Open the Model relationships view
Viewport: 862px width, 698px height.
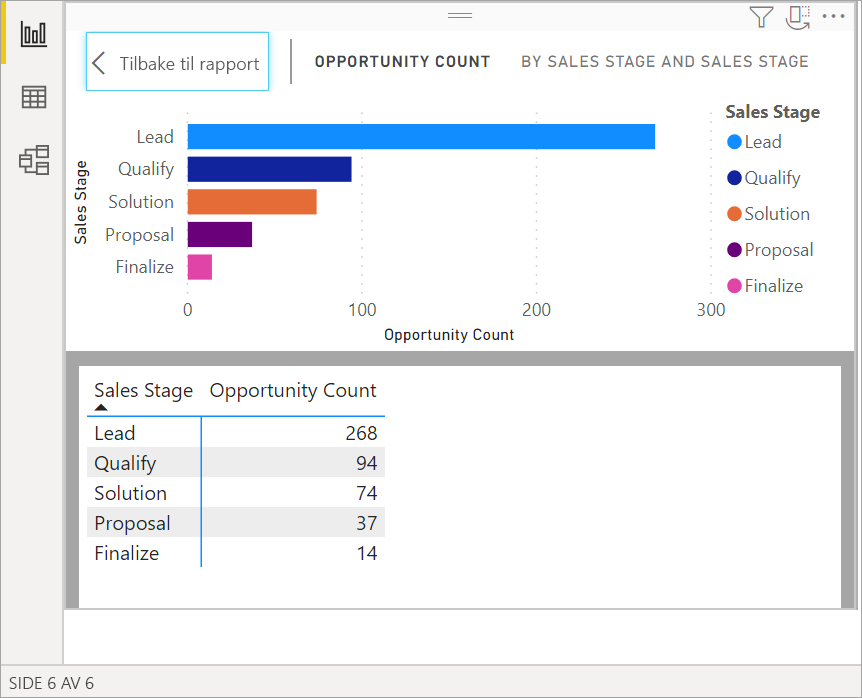(34, 160)
